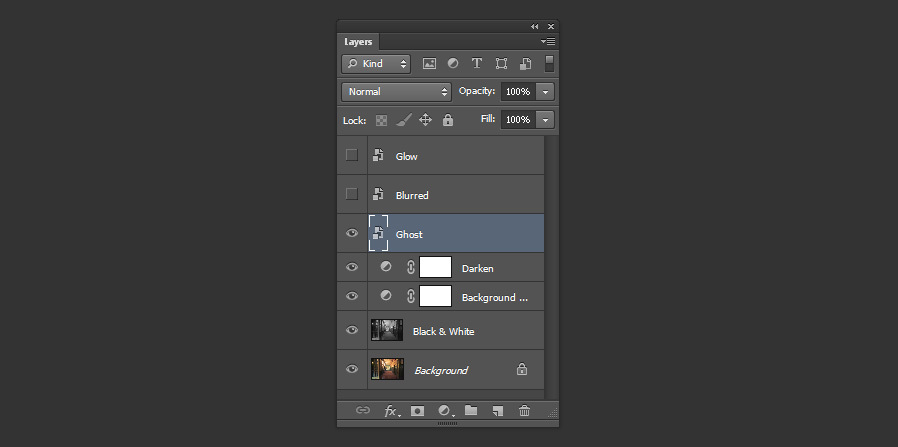Lock position move icon

(x=425, y=120)
